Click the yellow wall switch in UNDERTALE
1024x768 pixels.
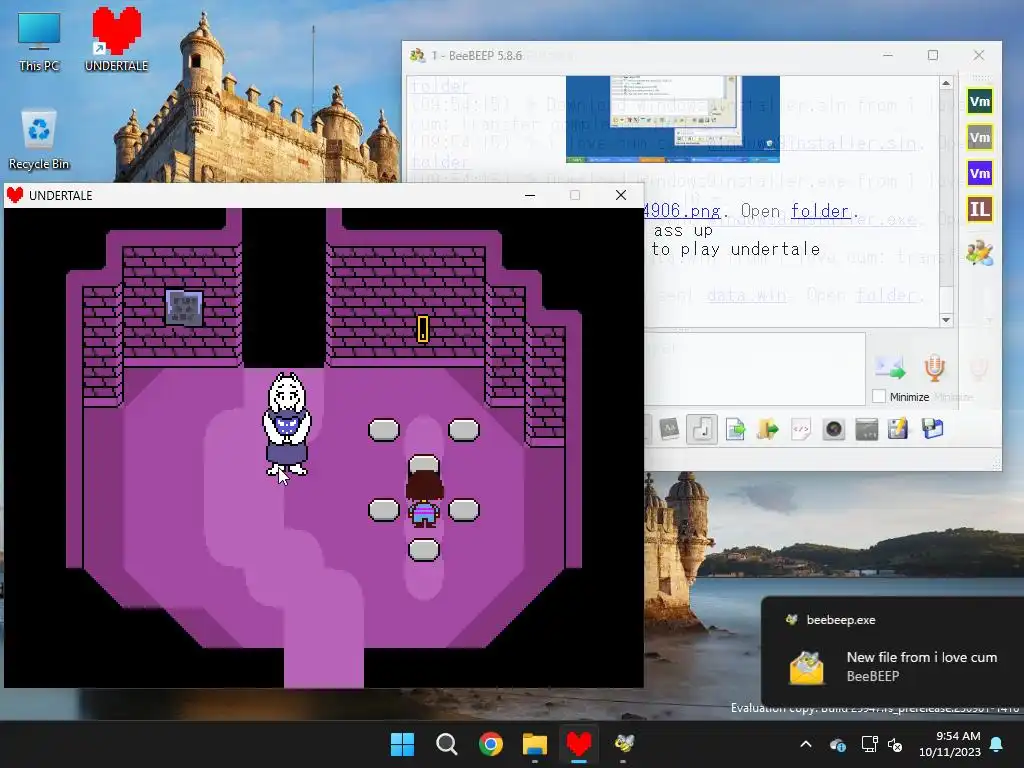(423, 328)
